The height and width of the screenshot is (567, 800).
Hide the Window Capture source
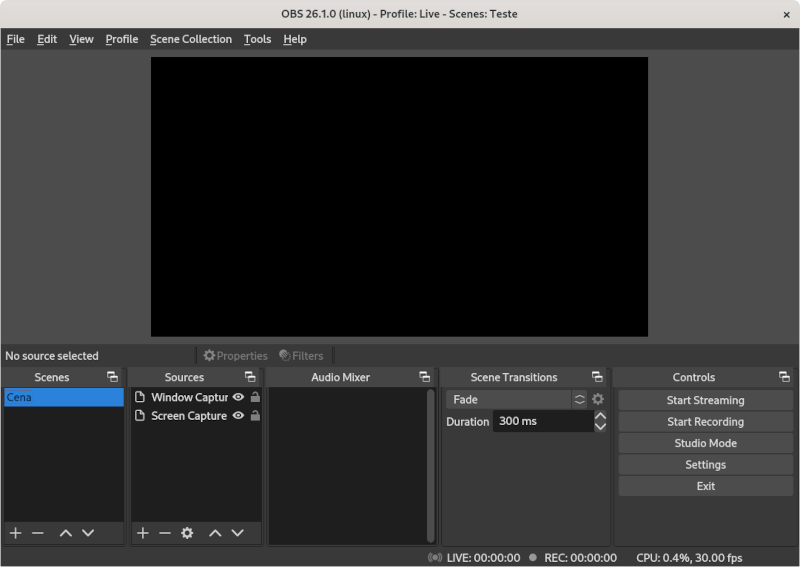[x=238, y=397]
